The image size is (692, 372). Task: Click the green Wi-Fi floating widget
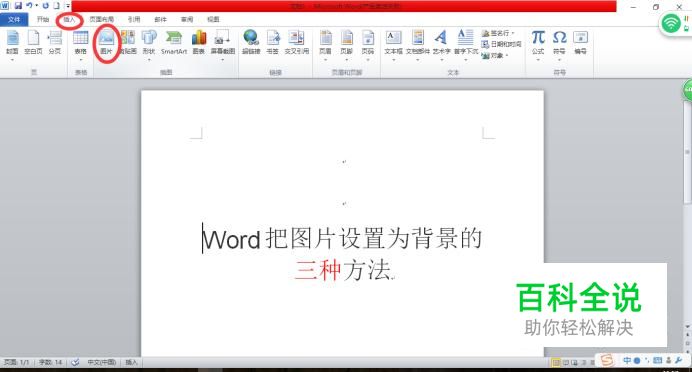pyautogui.click(x=671, y=23)
